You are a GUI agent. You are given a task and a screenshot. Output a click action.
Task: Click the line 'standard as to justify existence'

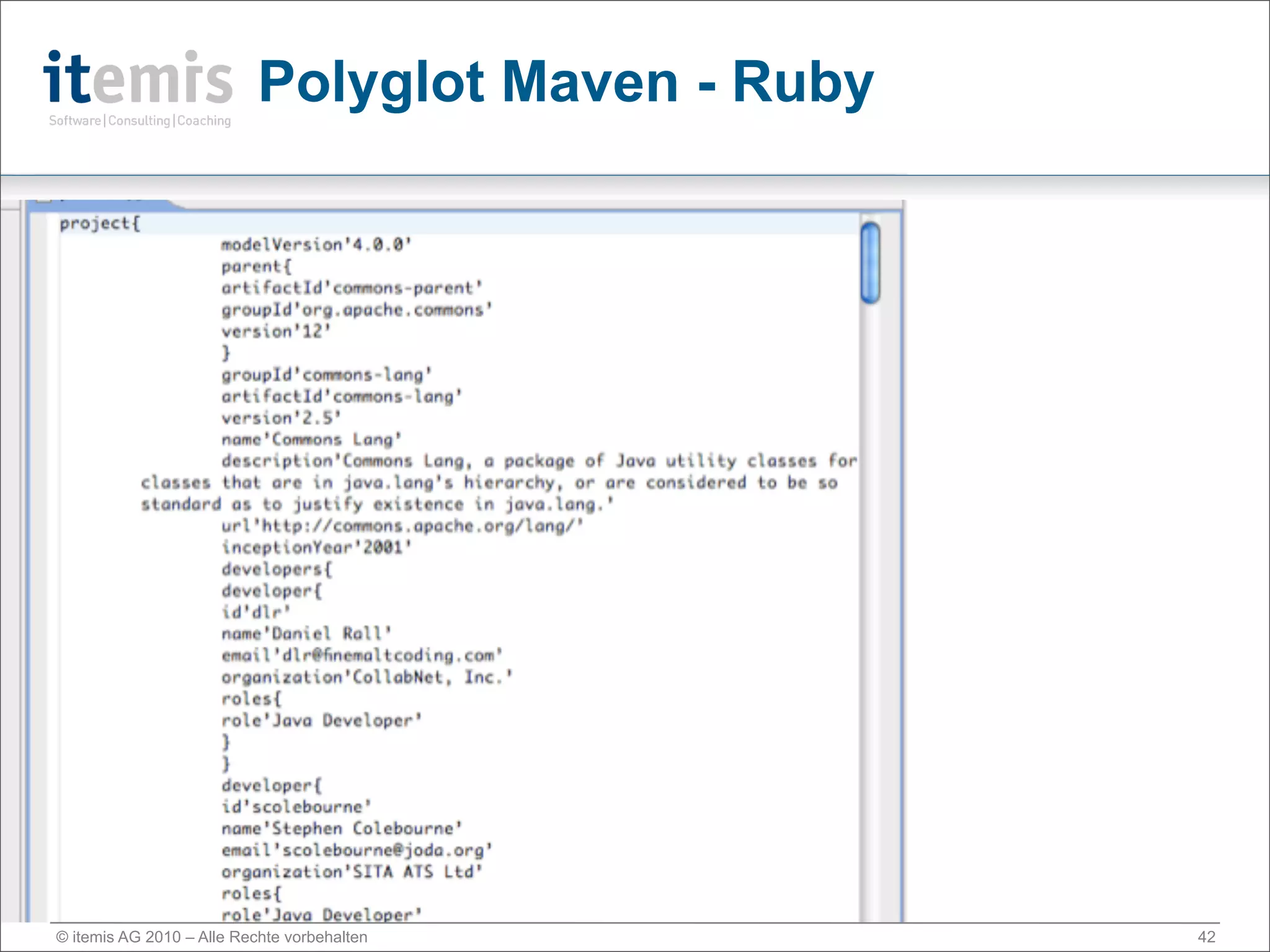(x=377, y=505)
